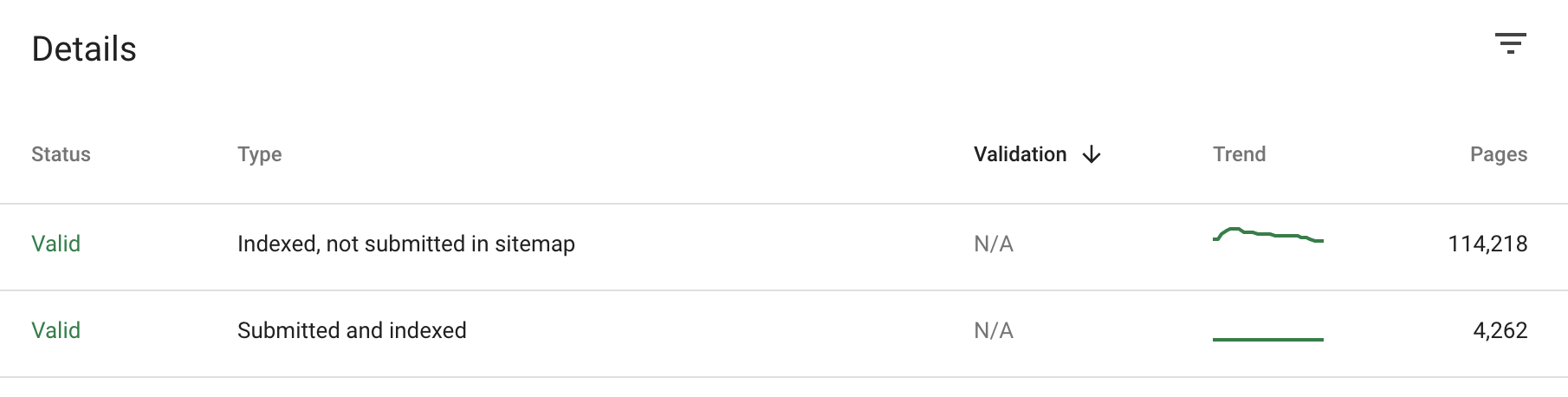Click the 114,218 pages count
Screen dimensions: 1568x397
(1487, 244)
